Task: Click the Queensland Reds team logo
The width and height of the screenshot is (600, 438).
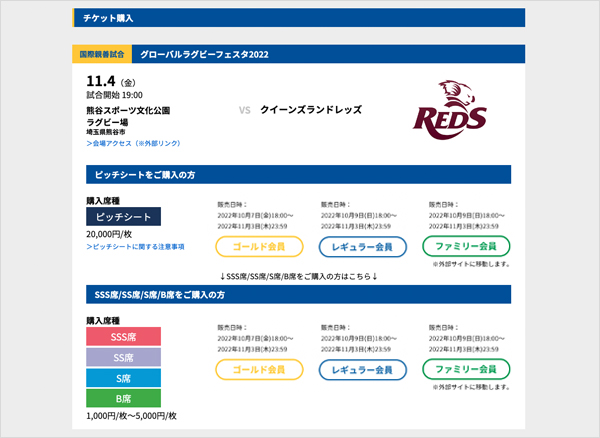Action: (450, 110)
